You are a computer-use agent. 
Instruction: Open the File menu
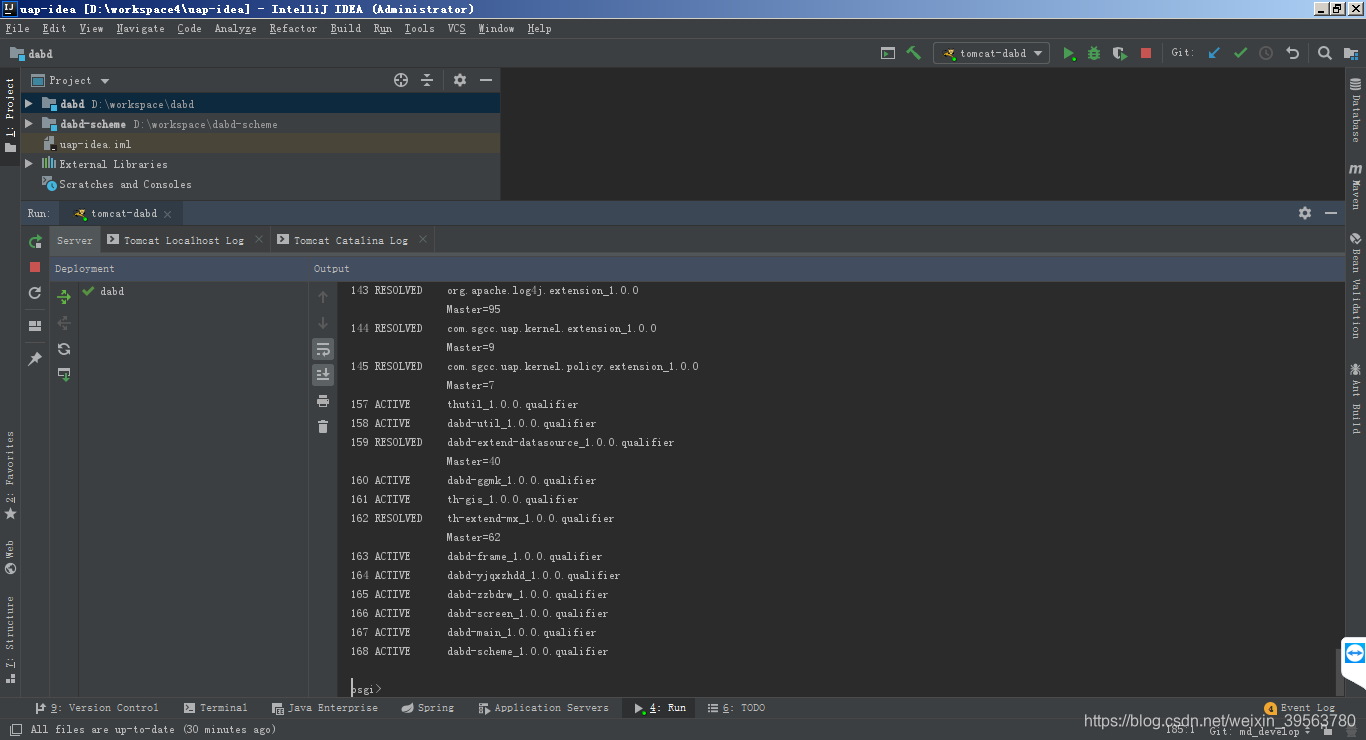tap(17, 28)
